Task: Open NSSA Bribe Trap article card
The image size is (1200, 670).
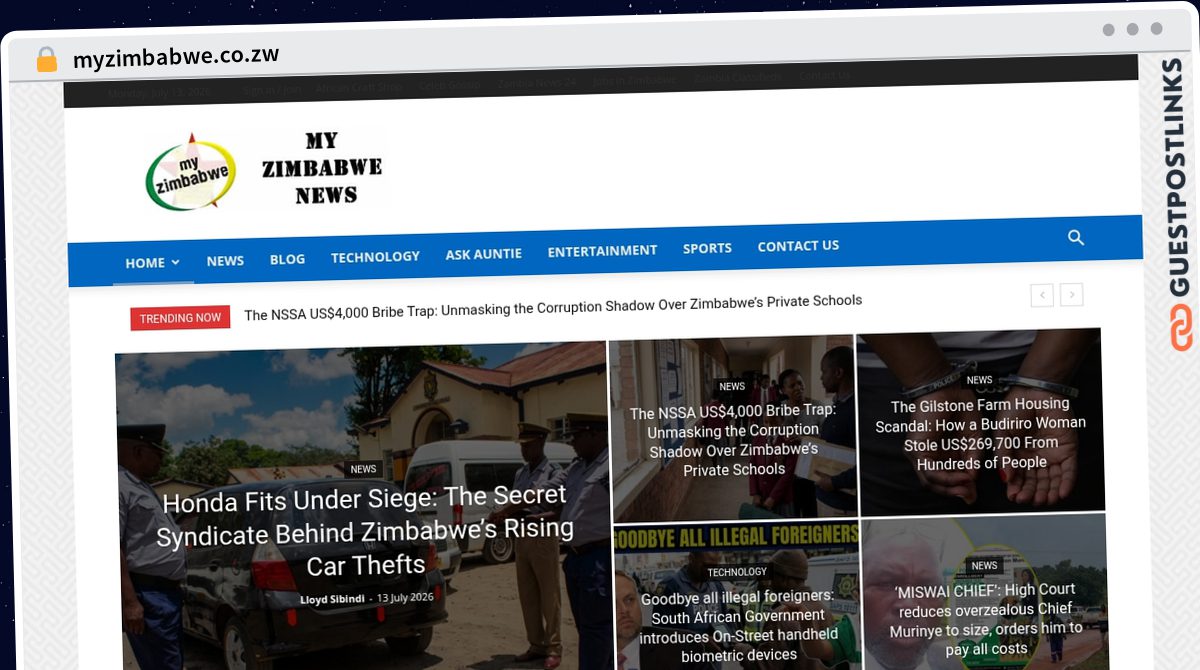Action: click(x=733, y=440)
